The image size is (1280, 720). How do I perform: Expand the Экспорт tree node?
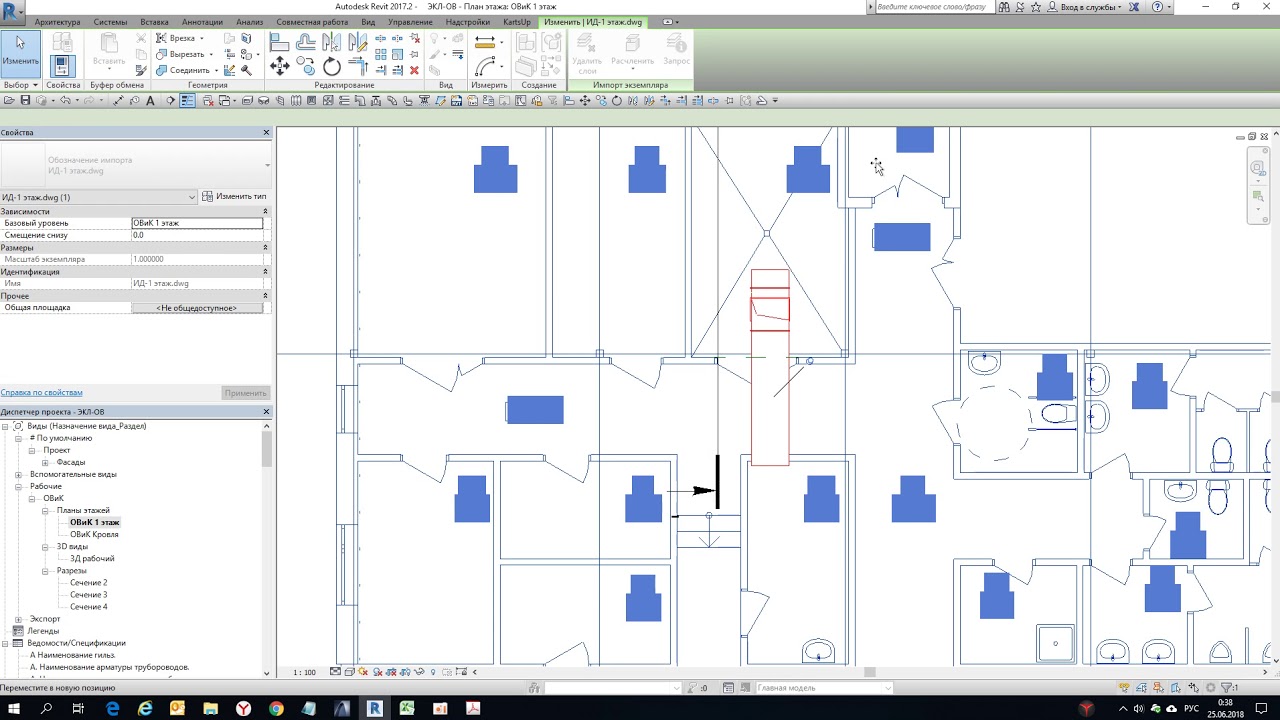click(x=19, y=619)
